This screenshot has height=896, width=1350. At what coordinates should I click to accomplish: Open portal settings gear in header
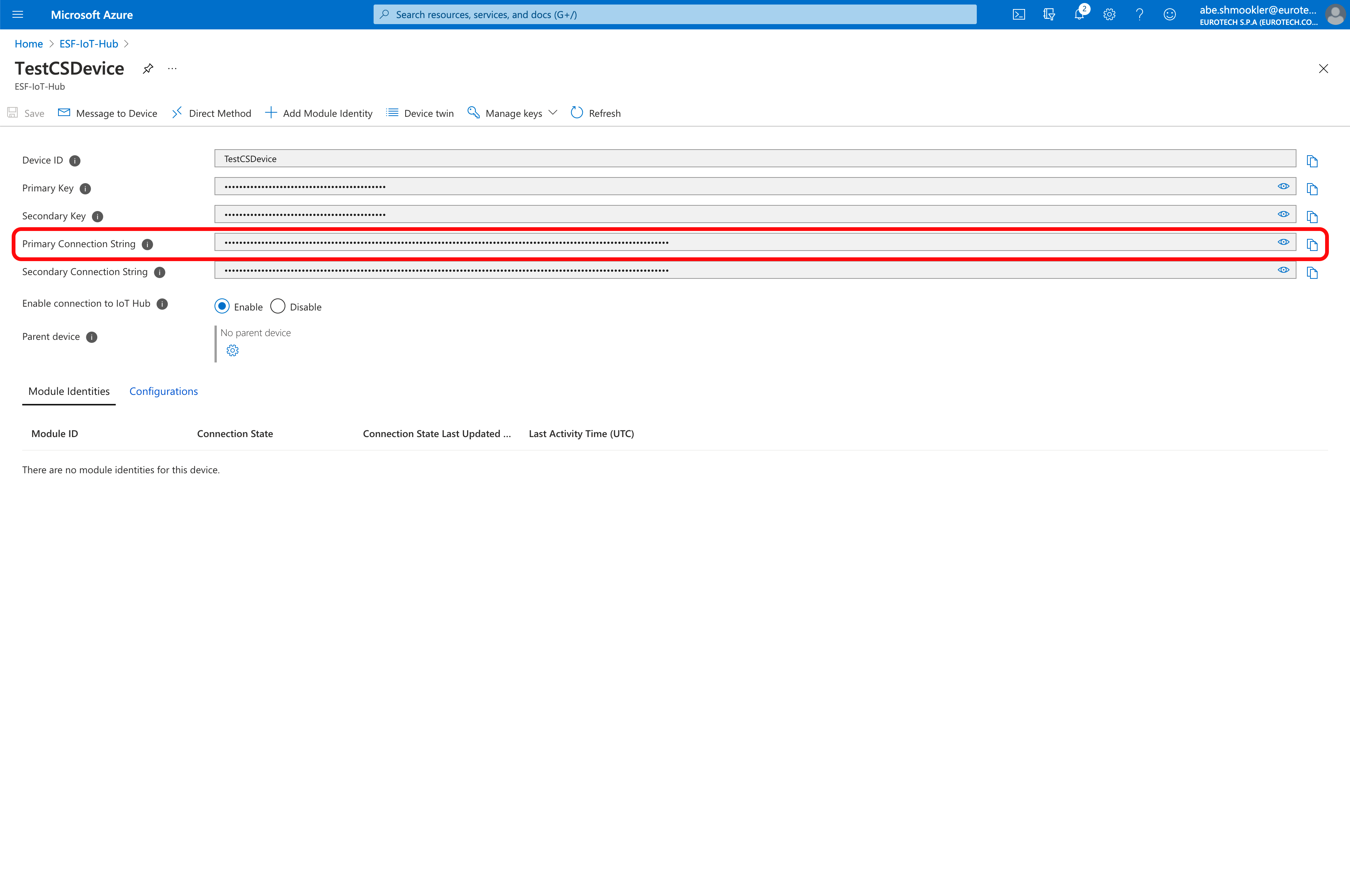point(1109,14)
